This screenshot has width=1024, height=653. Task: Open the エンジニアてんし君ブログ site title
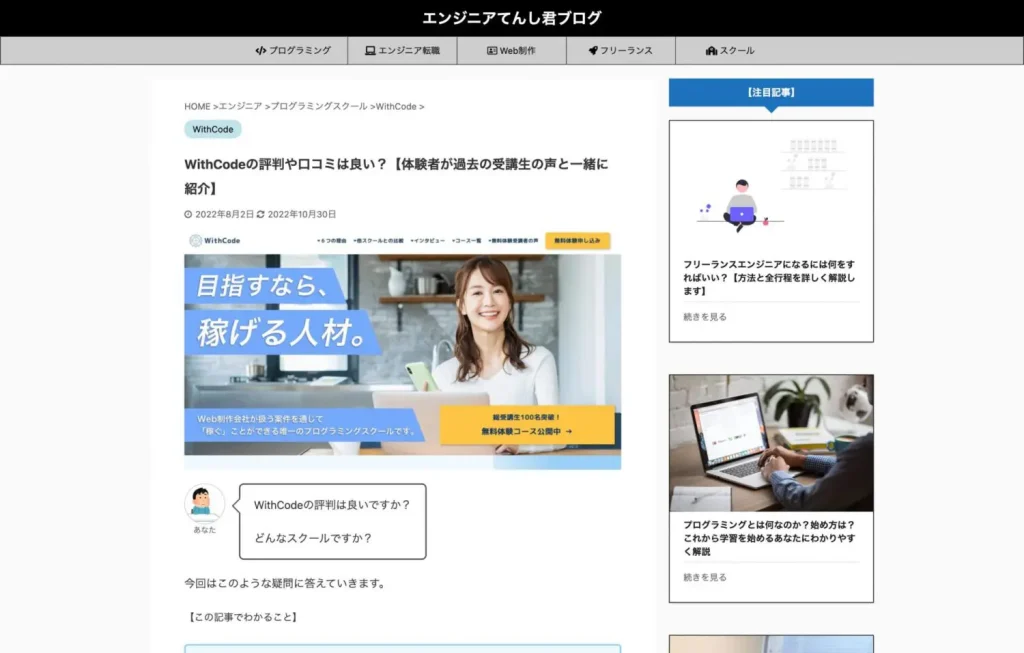(x=512, y=18)
